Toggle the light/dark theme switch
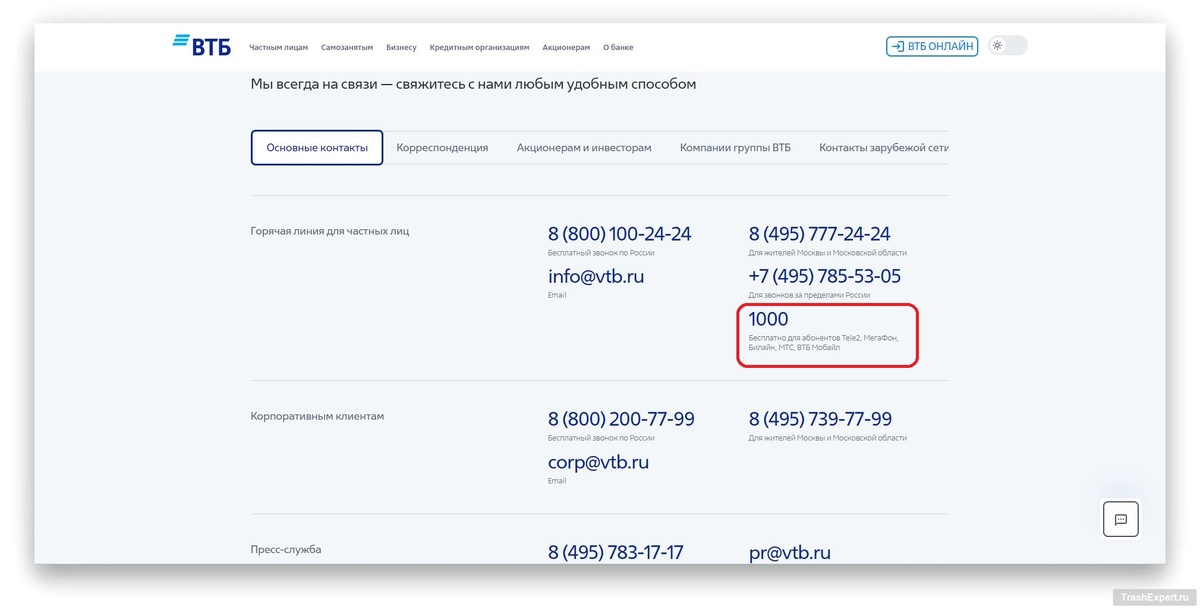 [x=1007, y=44]
